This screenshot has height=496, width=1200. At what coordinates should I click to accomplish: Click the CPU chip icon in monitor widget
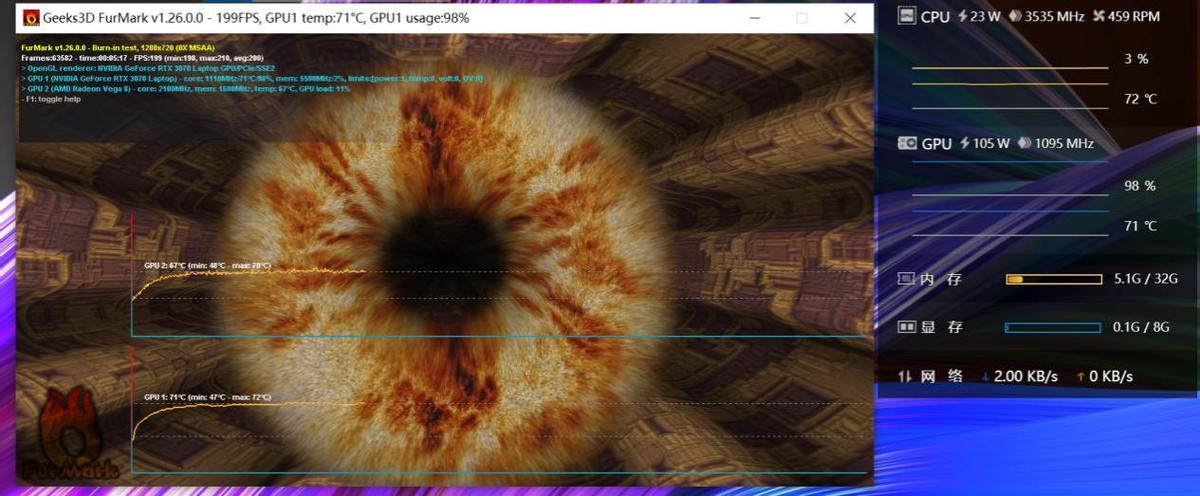click(x=907, y=16)
